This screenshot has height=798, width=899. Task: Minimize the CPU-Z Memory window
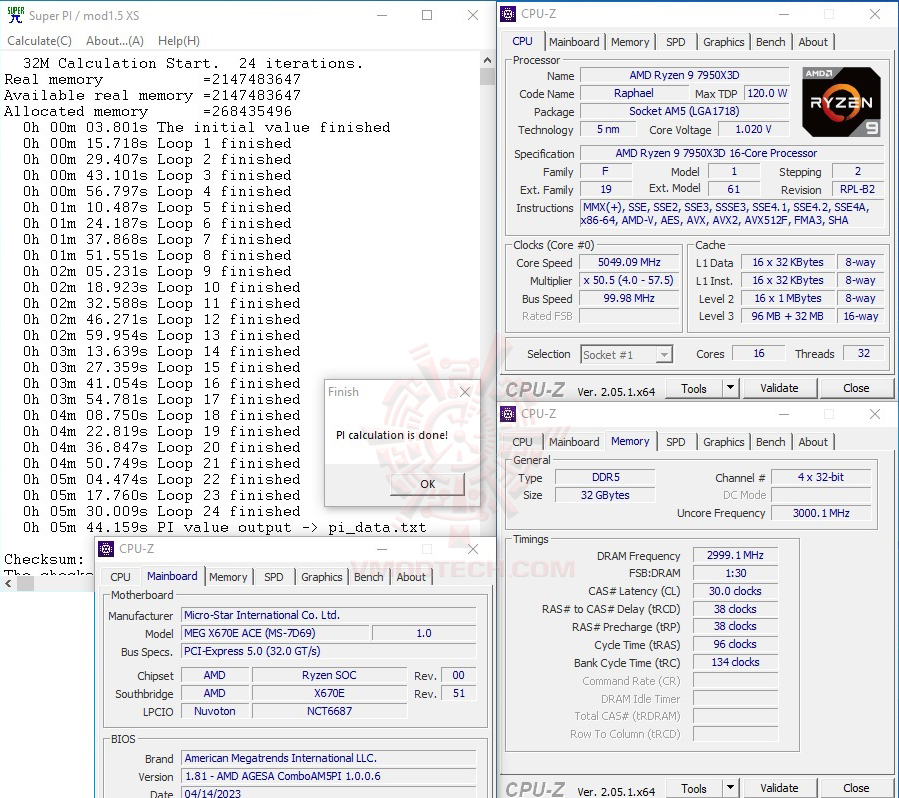pos(784,414)
